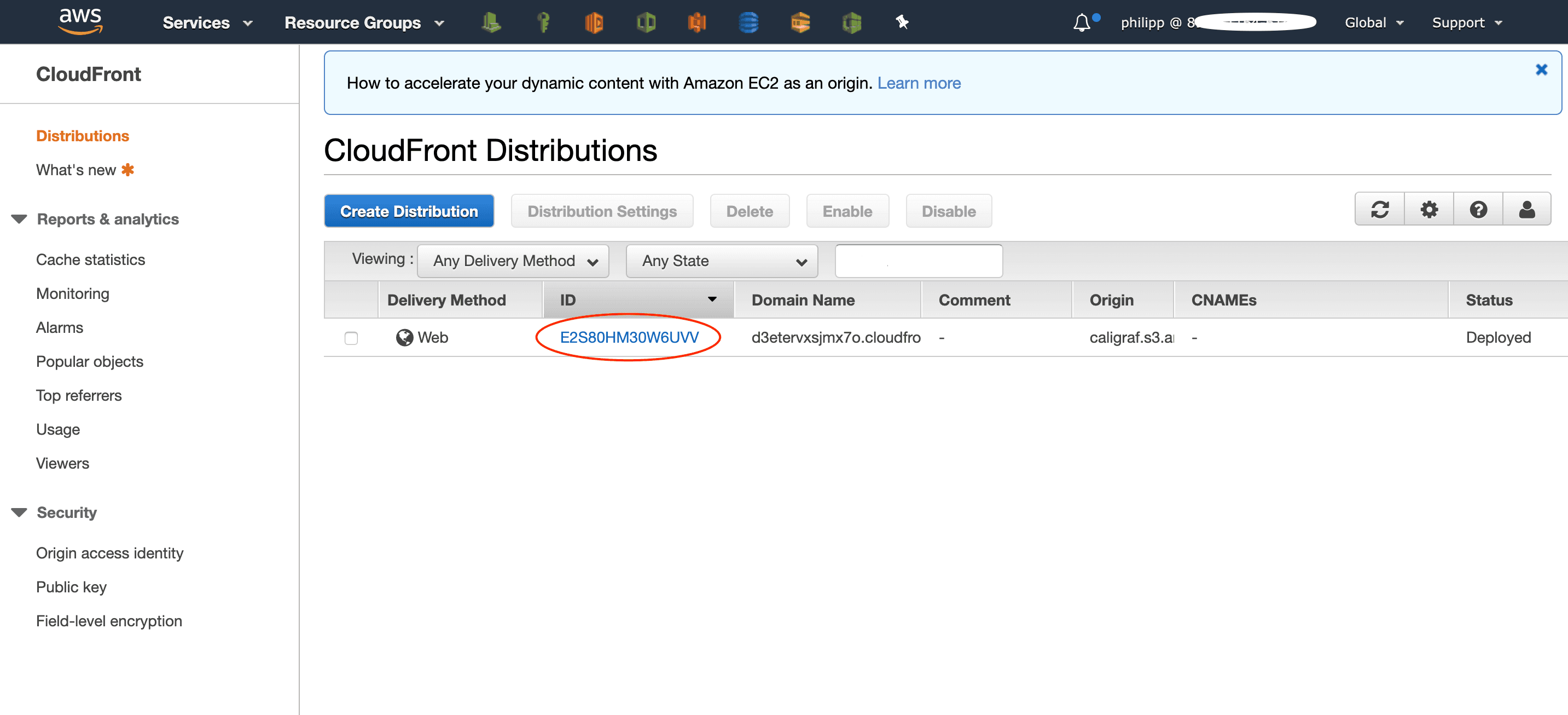
Task: Open distribution ID E2S80HM30W6UVV link
Action: 629,337
